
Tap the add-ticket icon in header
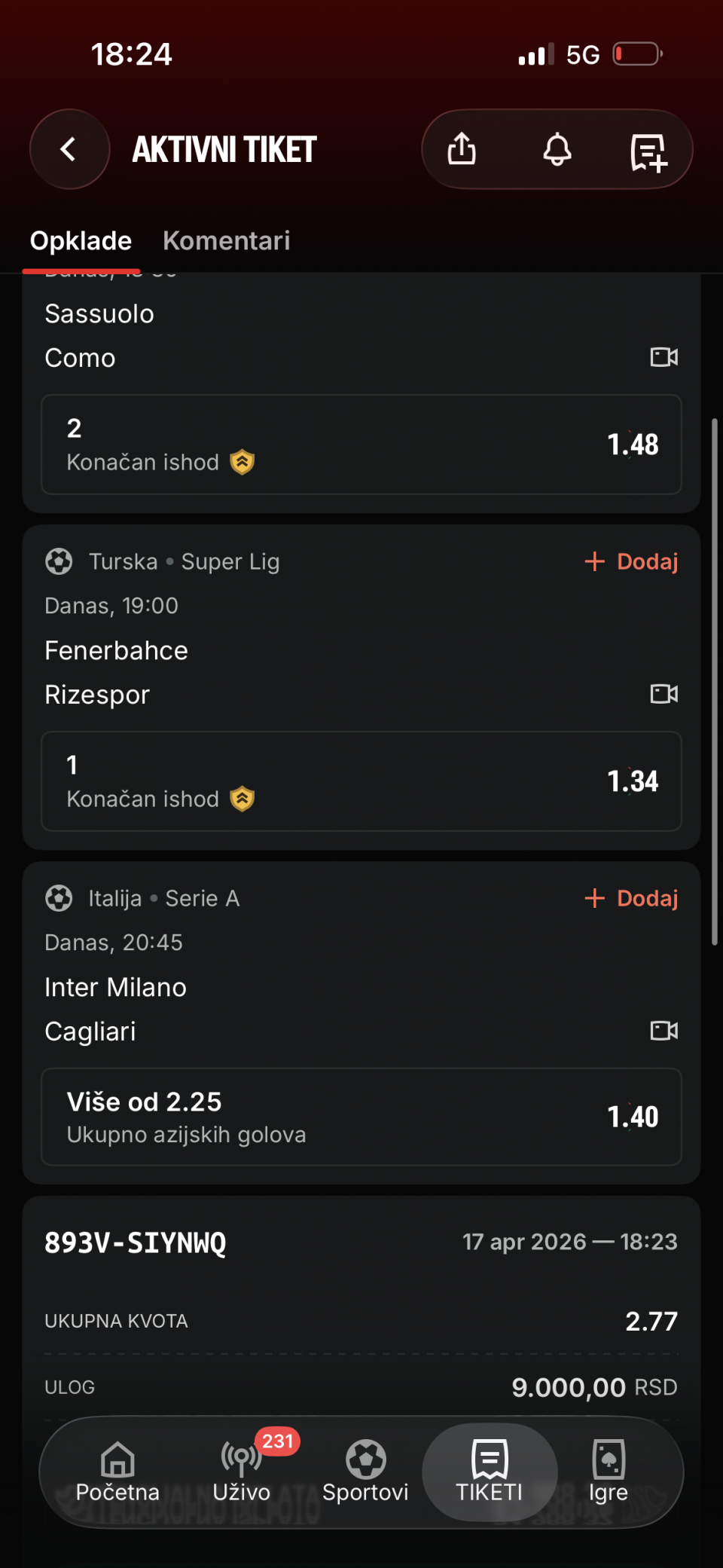(648, 152)
